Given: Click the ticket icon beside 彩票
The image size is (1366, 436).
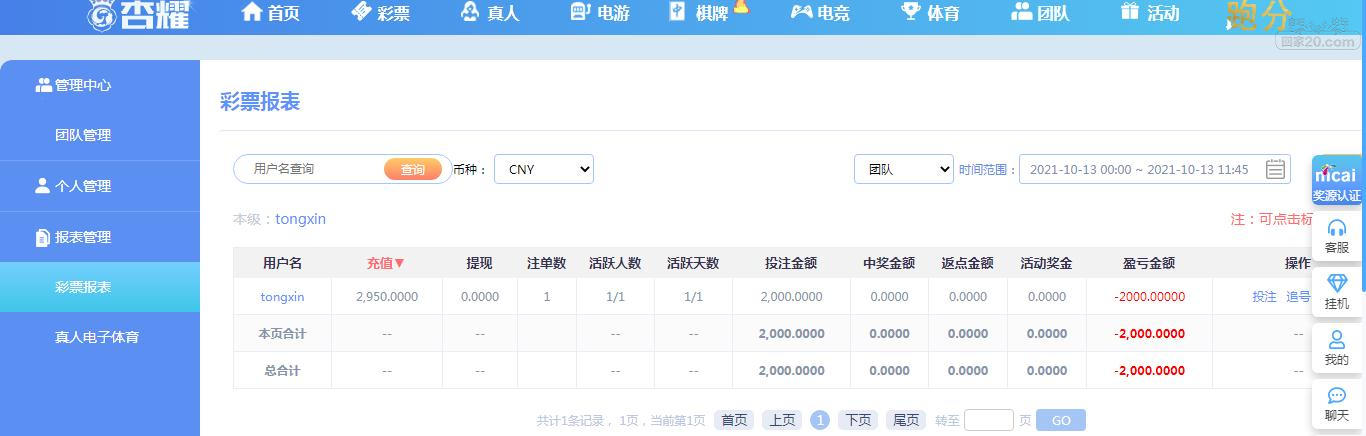Looking at the screenshot, I should coord(361,11).
